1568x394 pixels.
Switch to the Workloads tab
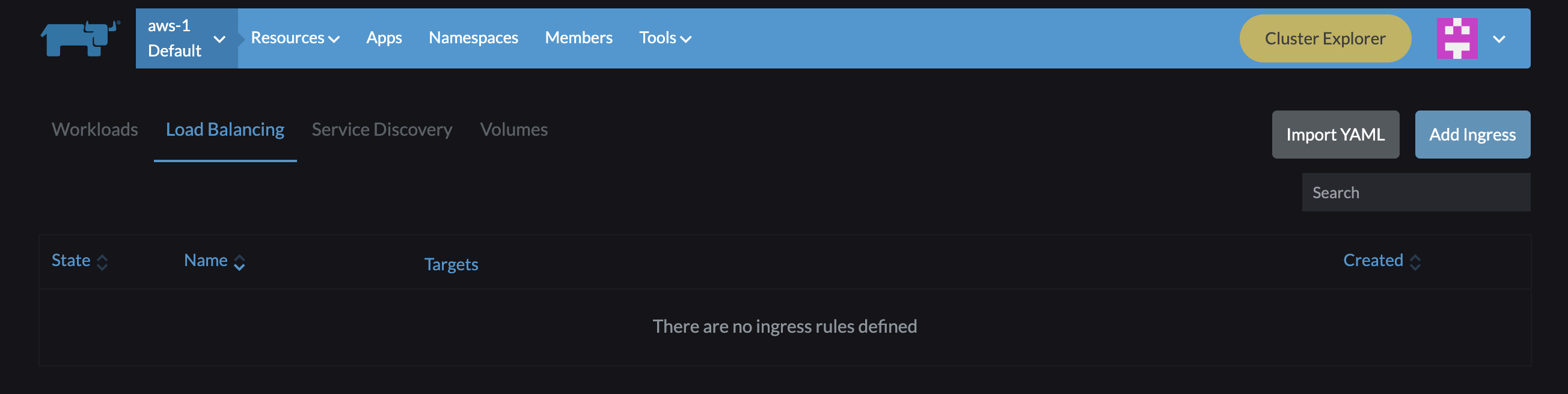(94, 129)
